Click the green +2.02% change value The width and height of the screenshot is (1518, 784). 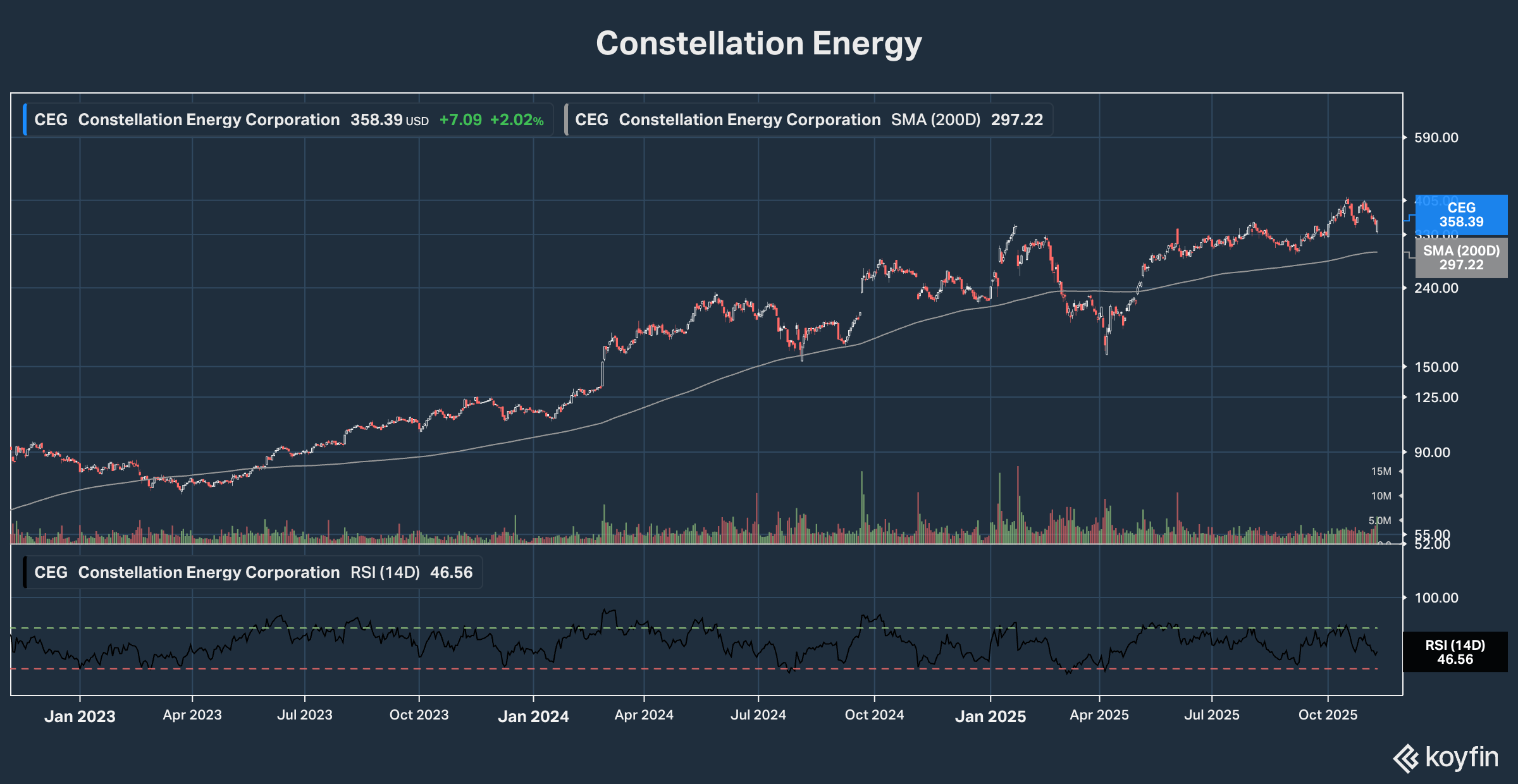pos(517,120)
